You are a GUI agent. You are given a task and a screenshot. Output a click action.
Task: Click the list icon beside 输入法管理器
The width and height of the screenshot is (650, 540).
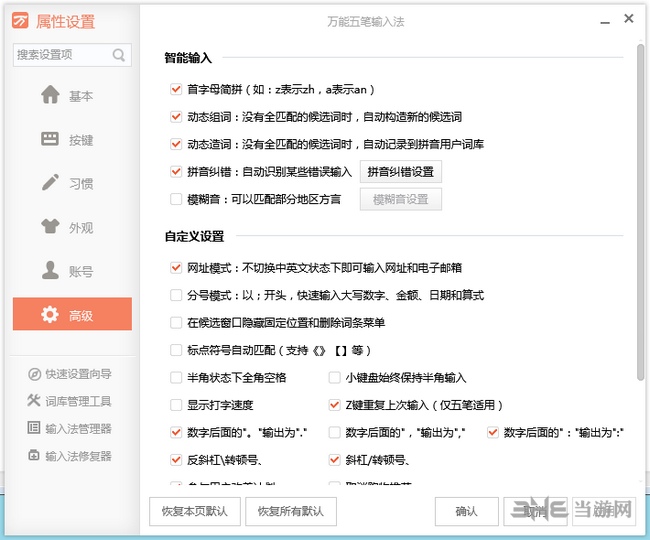pyautogui.click(x=34, y=428)
